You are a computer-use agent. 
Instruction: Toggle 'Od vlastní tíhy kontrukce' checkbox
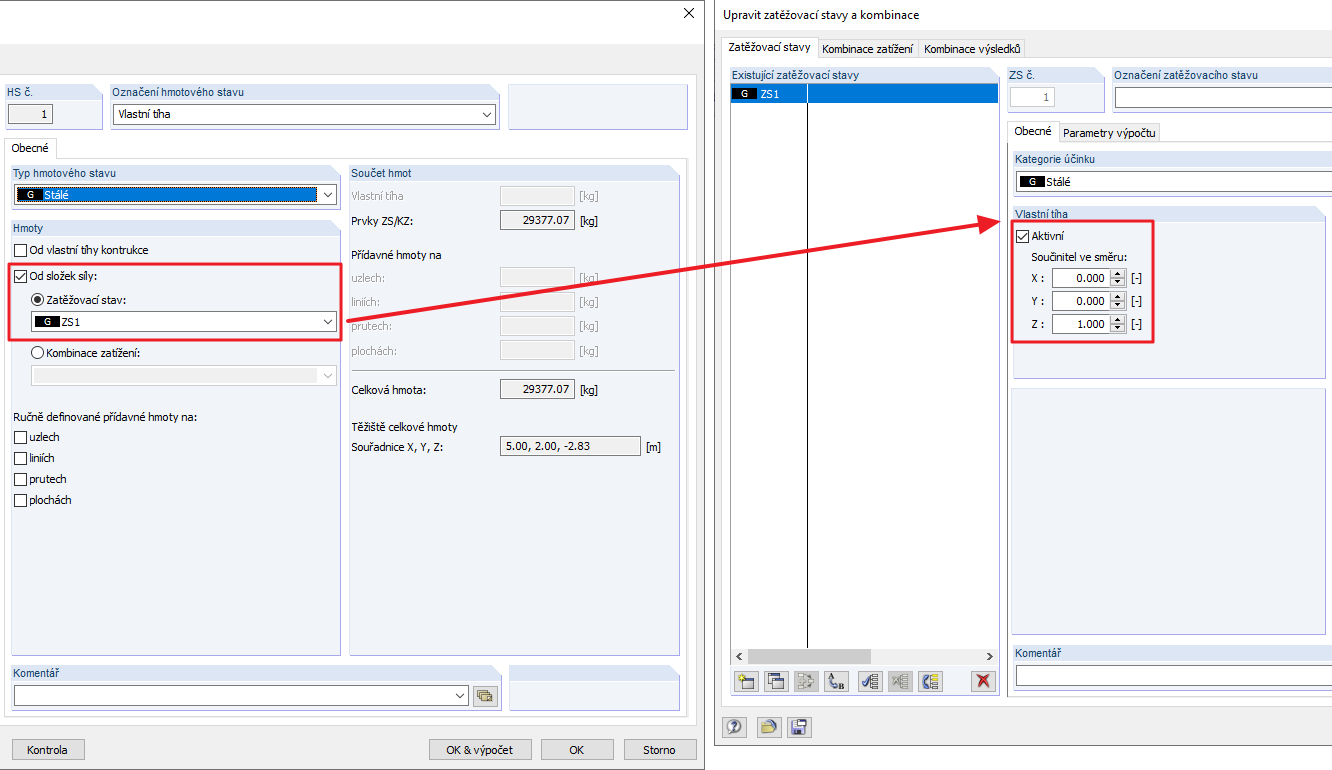pos(21,250)
